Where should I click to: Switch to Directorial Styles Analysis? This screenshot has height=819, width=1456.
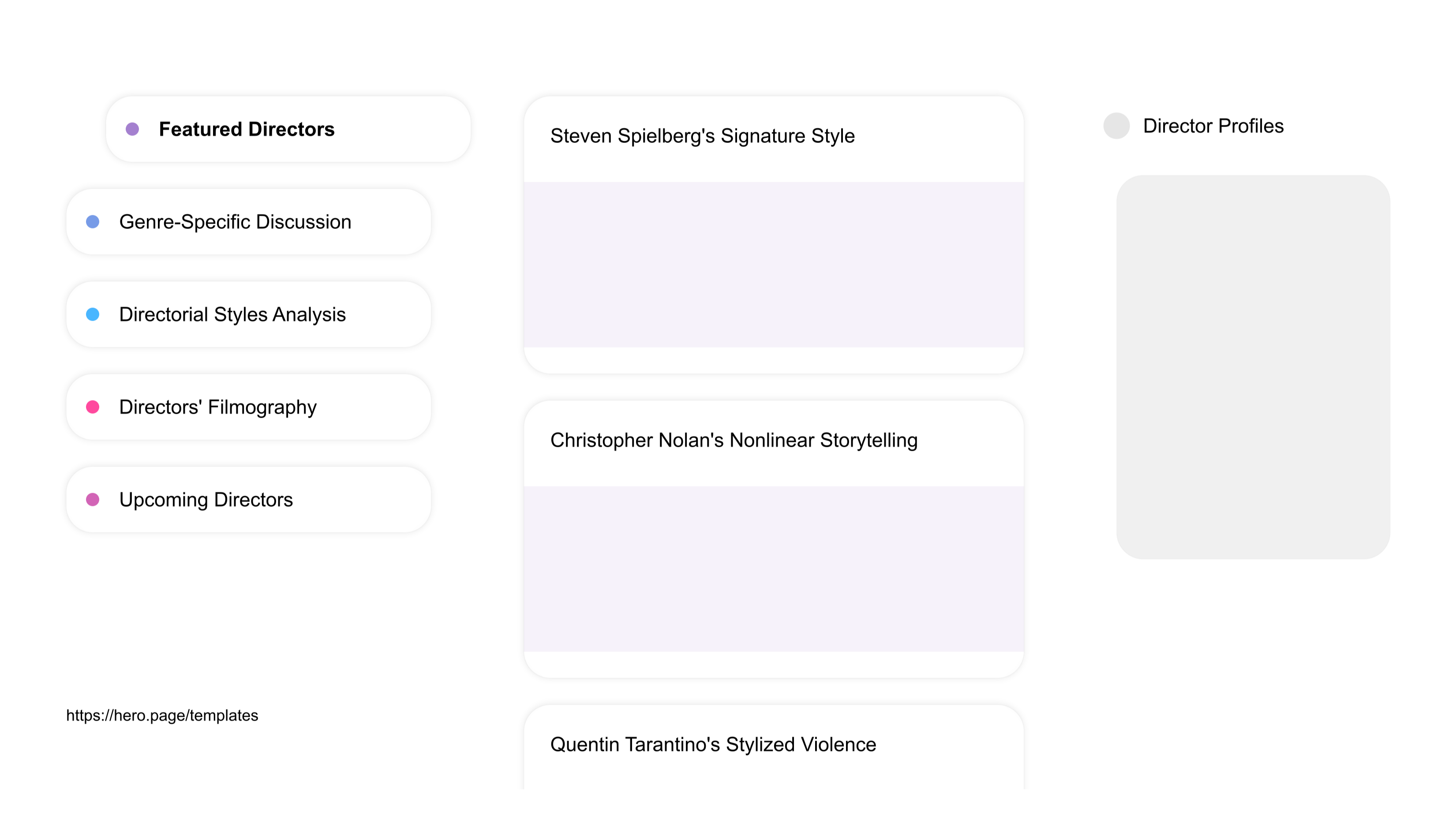[249, 314]
